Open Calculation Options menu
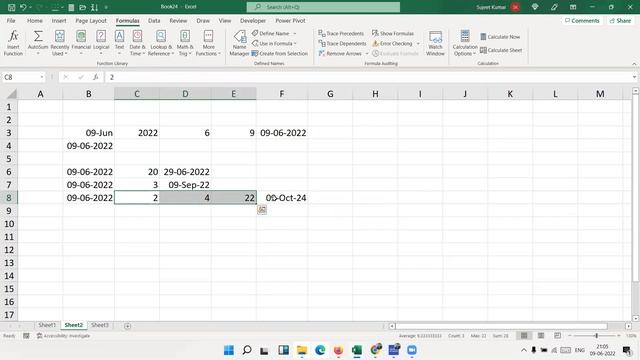This screenshot has height=360, width=640. coord(464,42)
